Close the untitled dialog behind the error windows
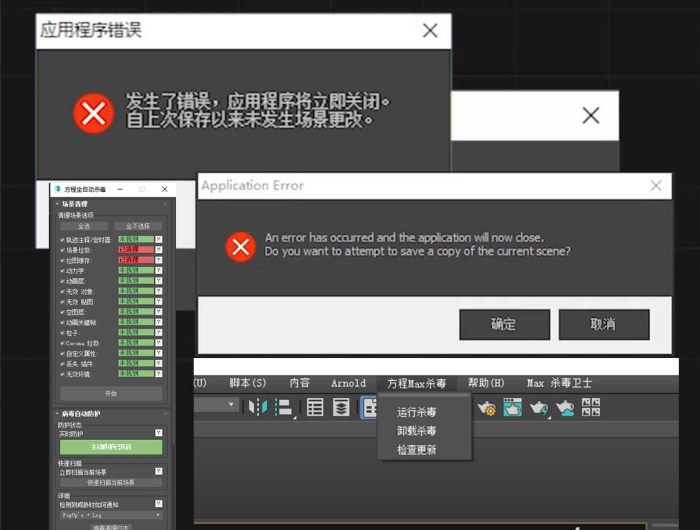Image resolution: width=700 pixels, height=530 pixels. click(591, 116)
